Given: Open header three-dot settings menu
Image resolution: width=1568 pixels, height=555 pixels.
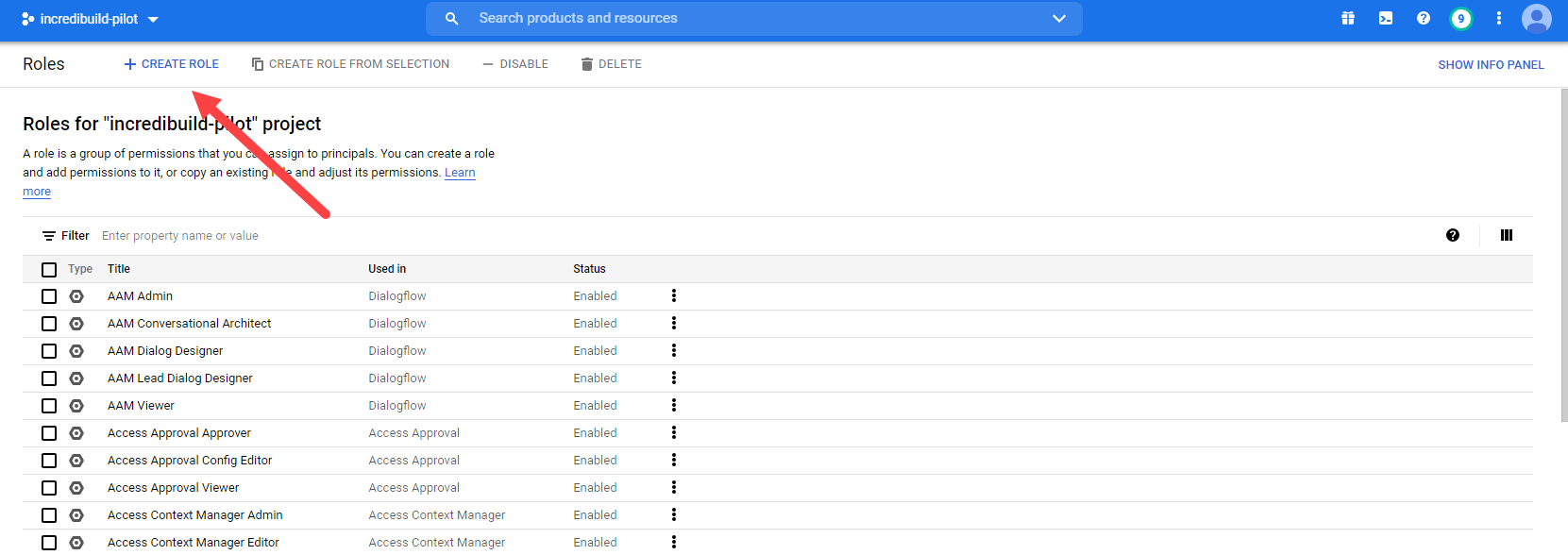Looking at the screenshot, I should 1499,18.
